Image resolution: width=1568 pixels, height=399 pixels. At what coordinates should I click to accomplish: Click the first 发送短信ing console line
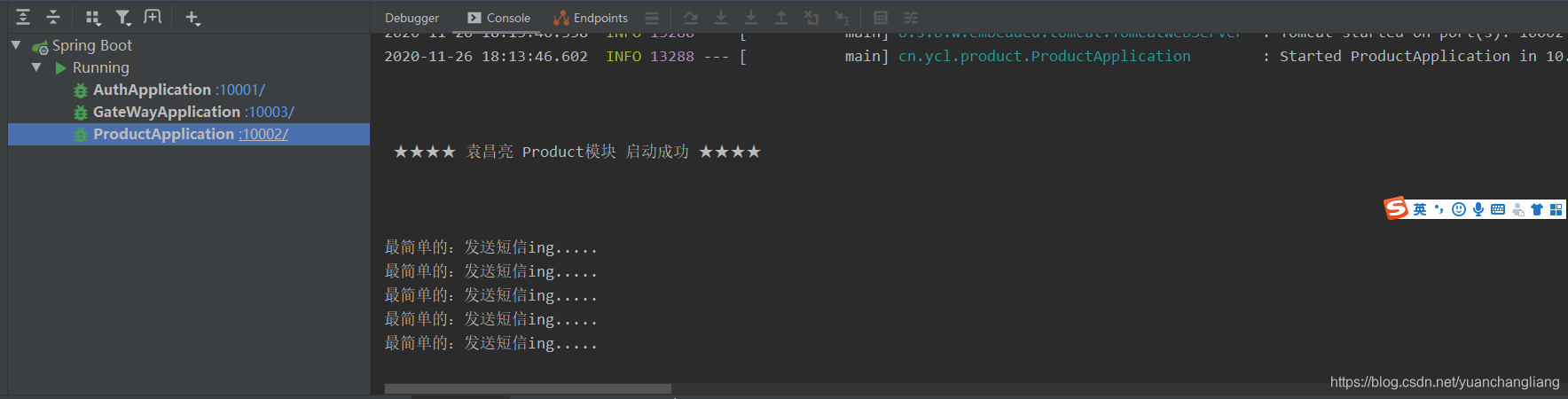pos(490,247)
